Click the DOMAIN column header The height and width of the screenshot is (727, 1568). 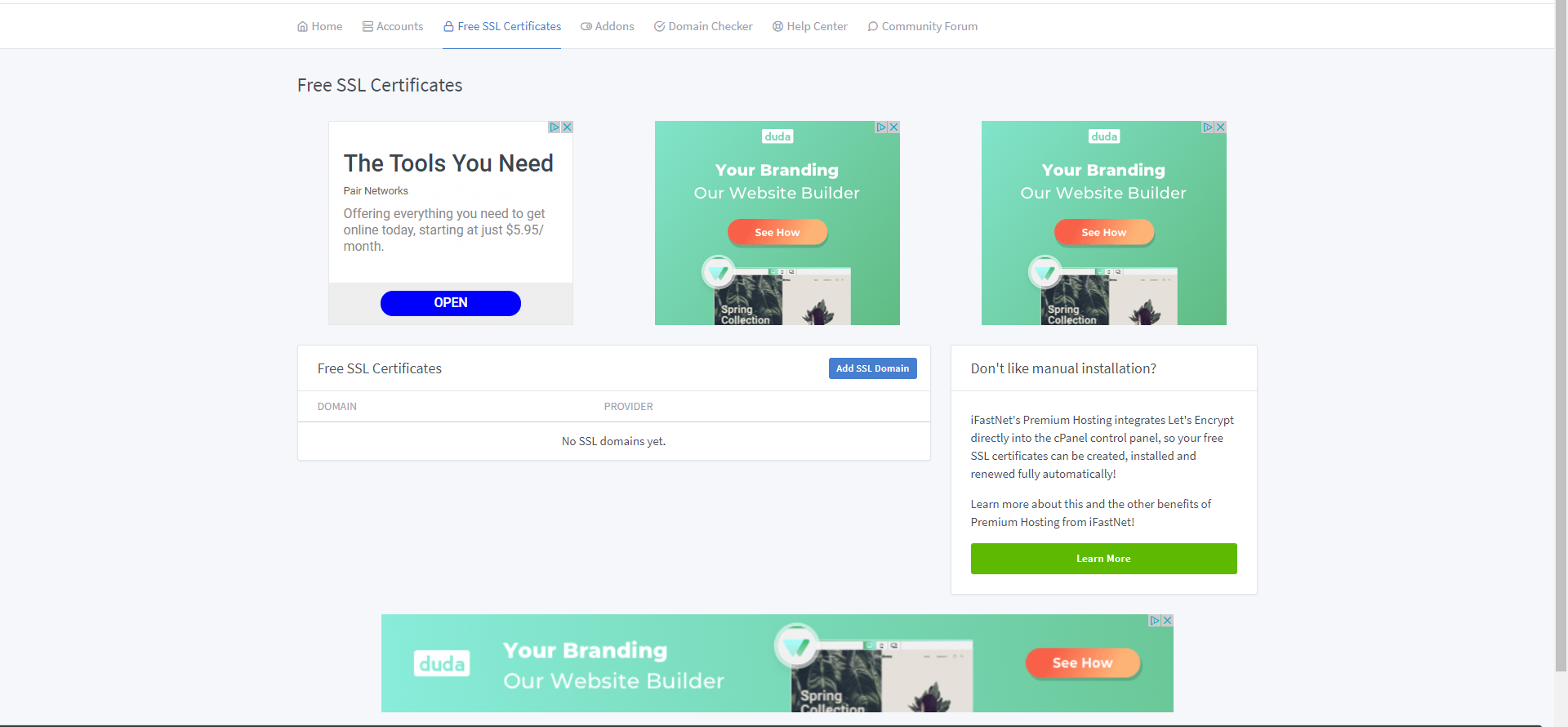(x=337, y=407)
